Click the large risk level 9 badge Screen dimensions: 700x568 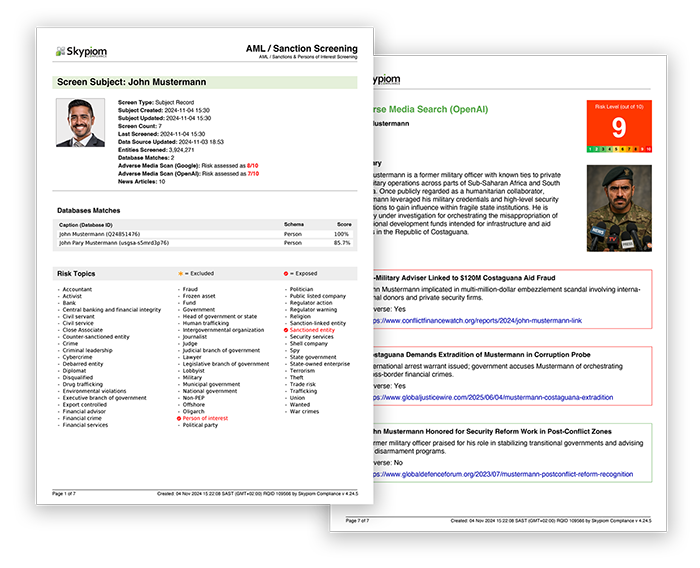tap(619, 126)
